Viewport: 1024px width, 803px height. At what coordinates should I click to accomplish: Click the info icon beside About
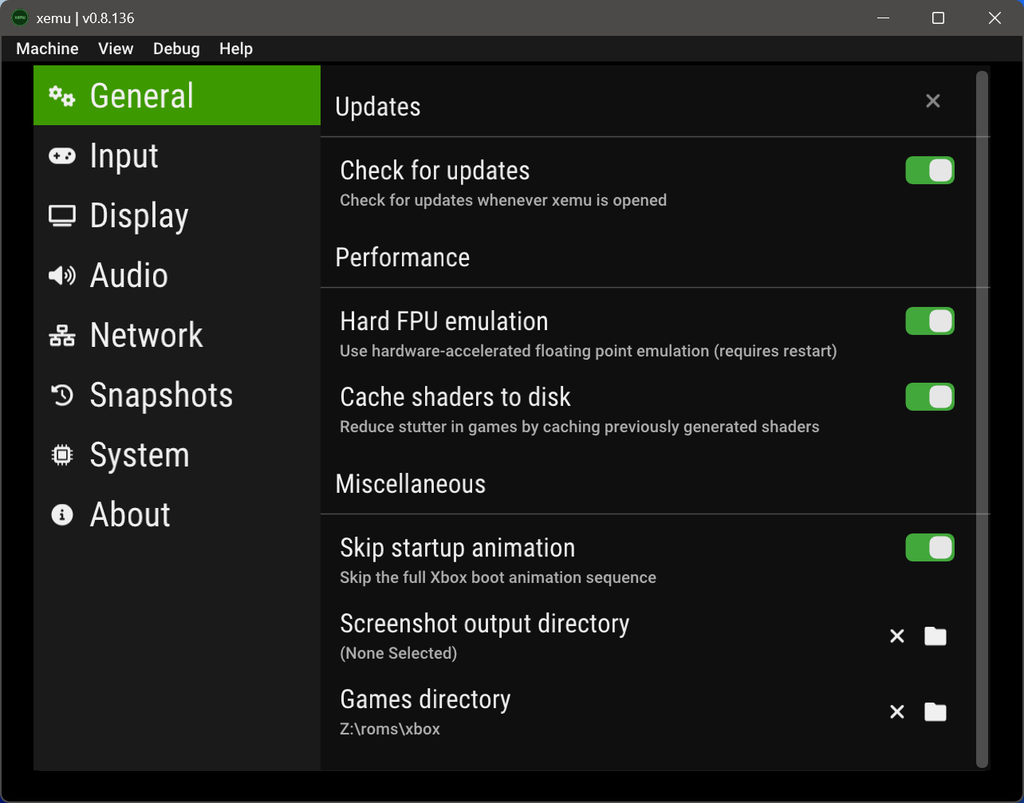click(62, 515)
